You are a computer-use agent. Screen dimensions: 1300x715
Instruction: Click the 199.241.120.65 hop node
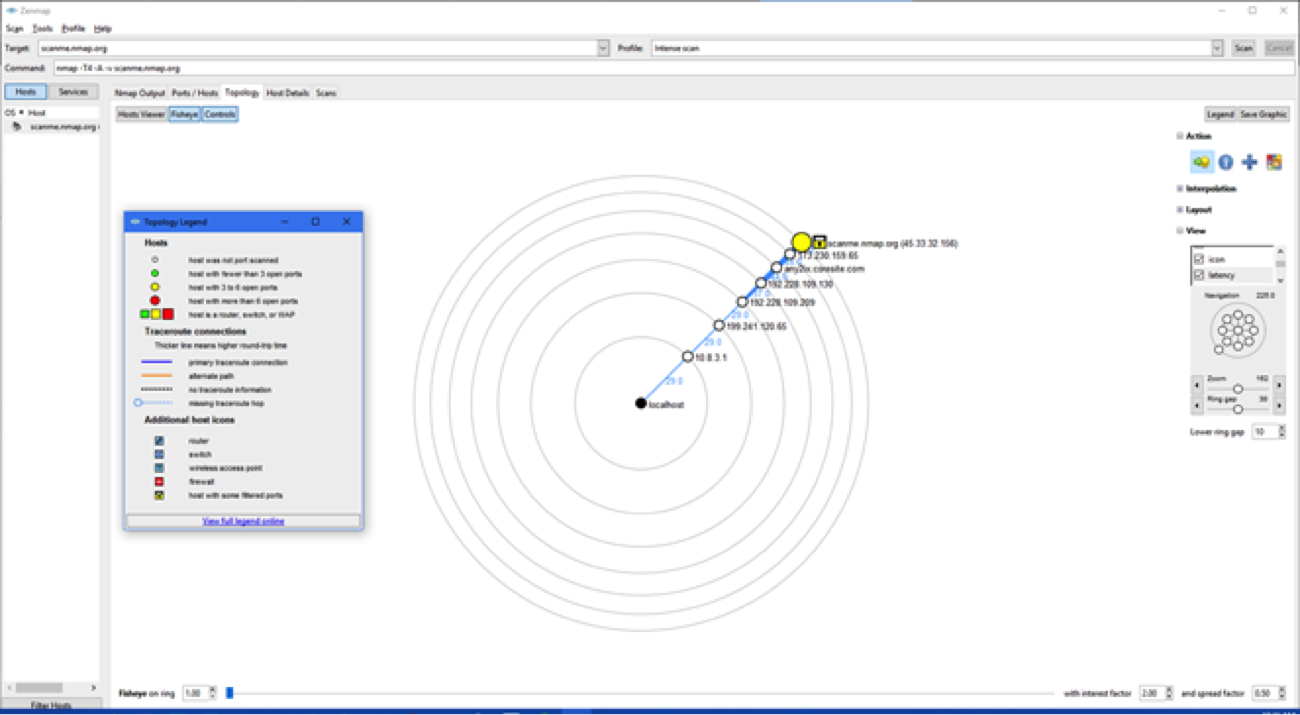[x=718, y=325]
